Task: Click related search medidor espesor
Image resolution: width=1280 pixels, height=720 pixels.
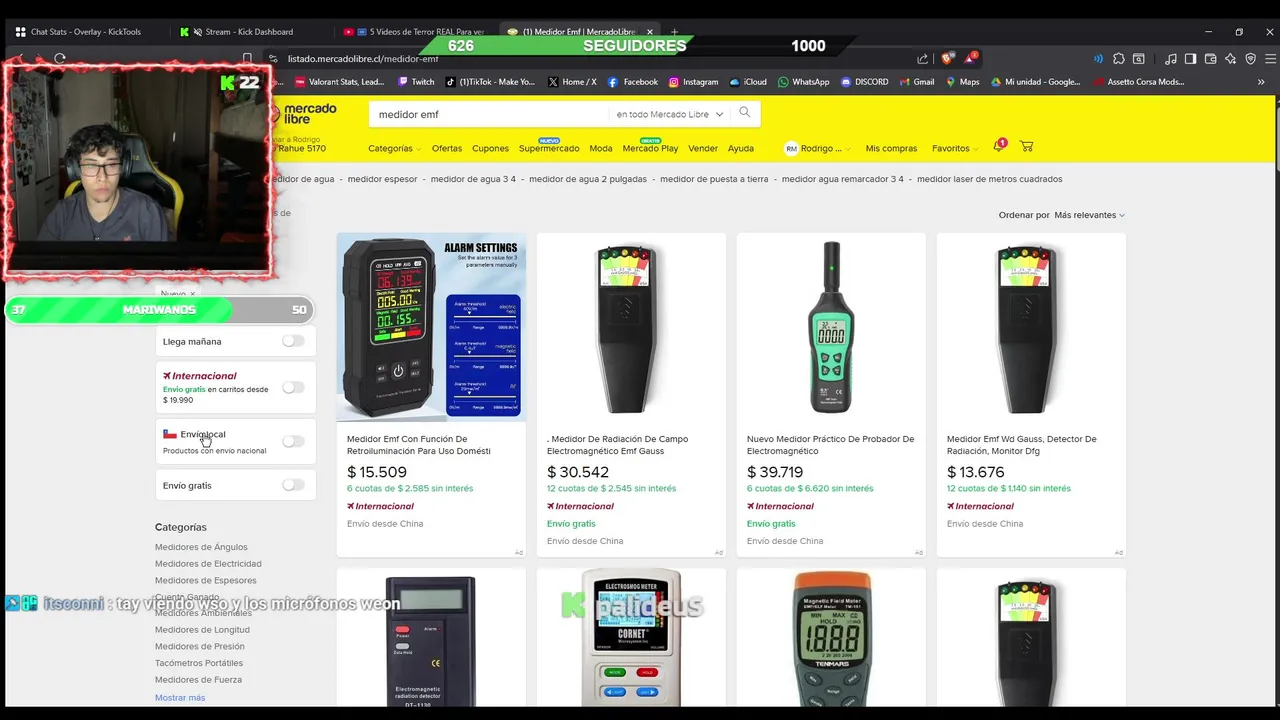Action: tap(383, 179)
